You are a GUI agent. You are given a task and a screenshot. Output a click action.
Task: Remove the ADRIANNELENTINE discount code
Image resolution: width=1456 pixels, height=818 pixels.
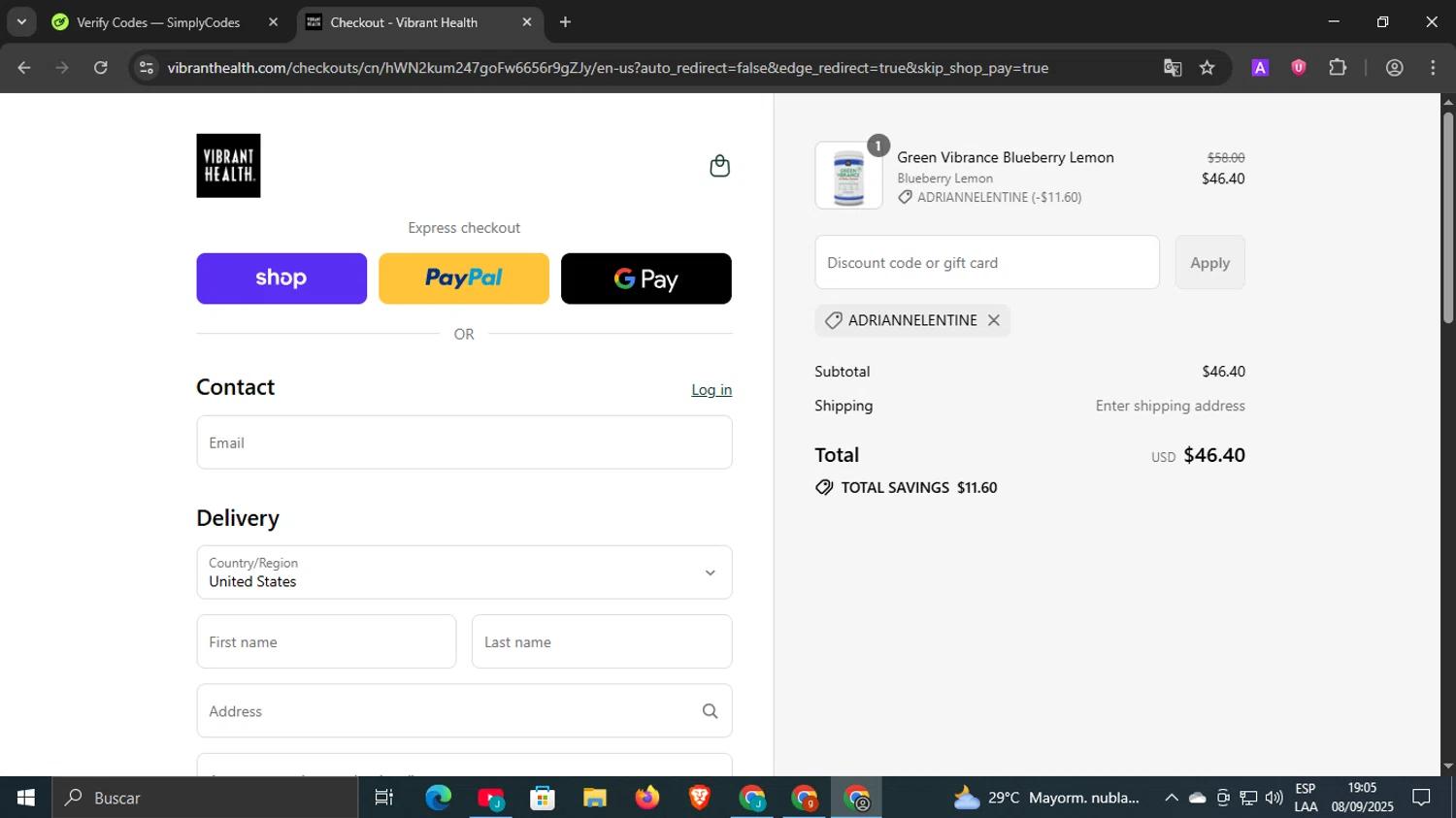point(994,320)
